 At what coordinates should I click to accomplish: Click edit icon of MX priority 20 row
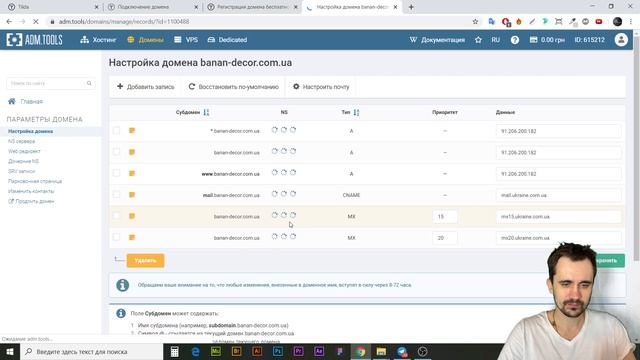pyautogui.click(x=132, y=237)
